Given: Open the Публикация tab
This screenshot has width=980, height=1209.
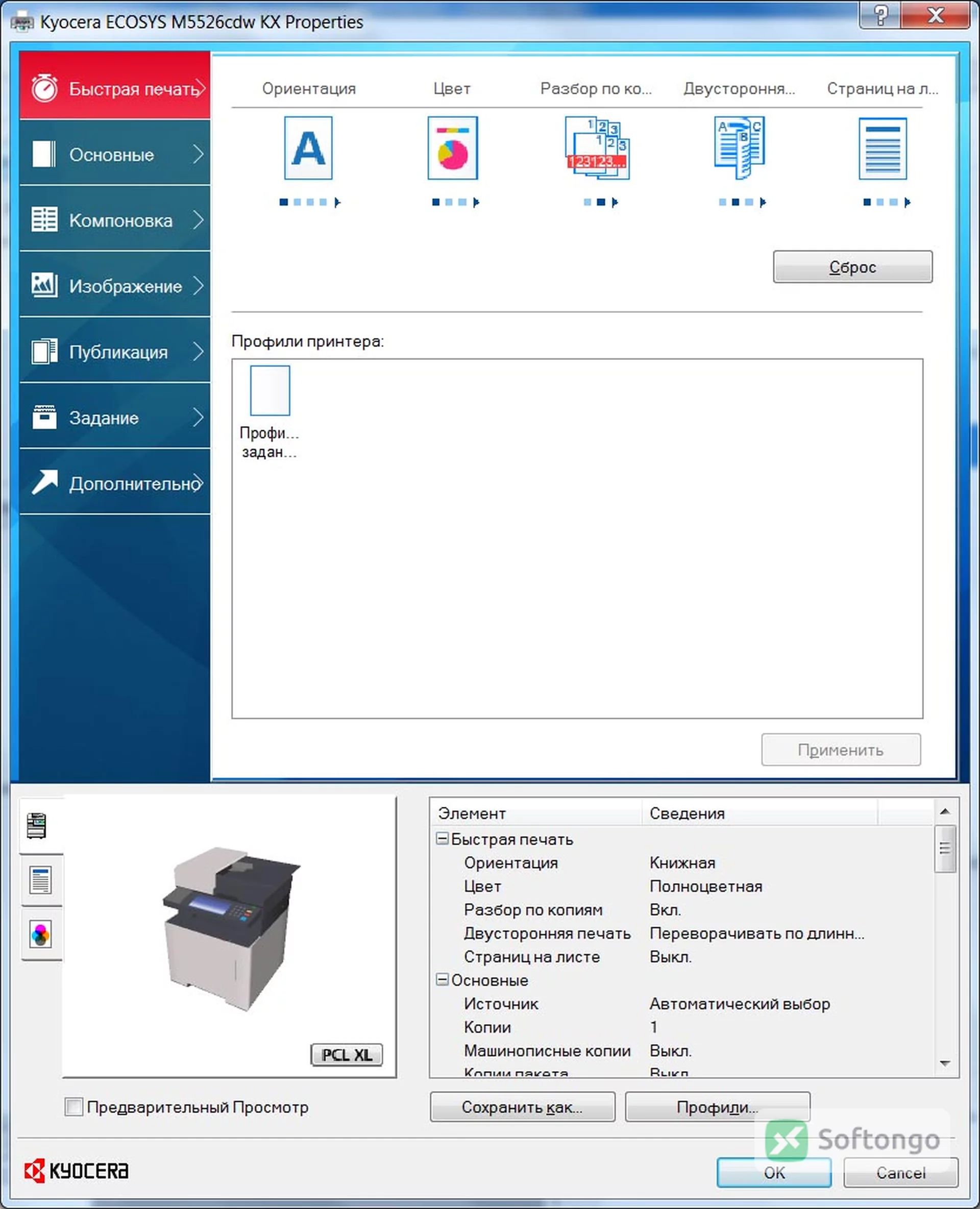Looking at the screenshot, I should pos(115,351).
